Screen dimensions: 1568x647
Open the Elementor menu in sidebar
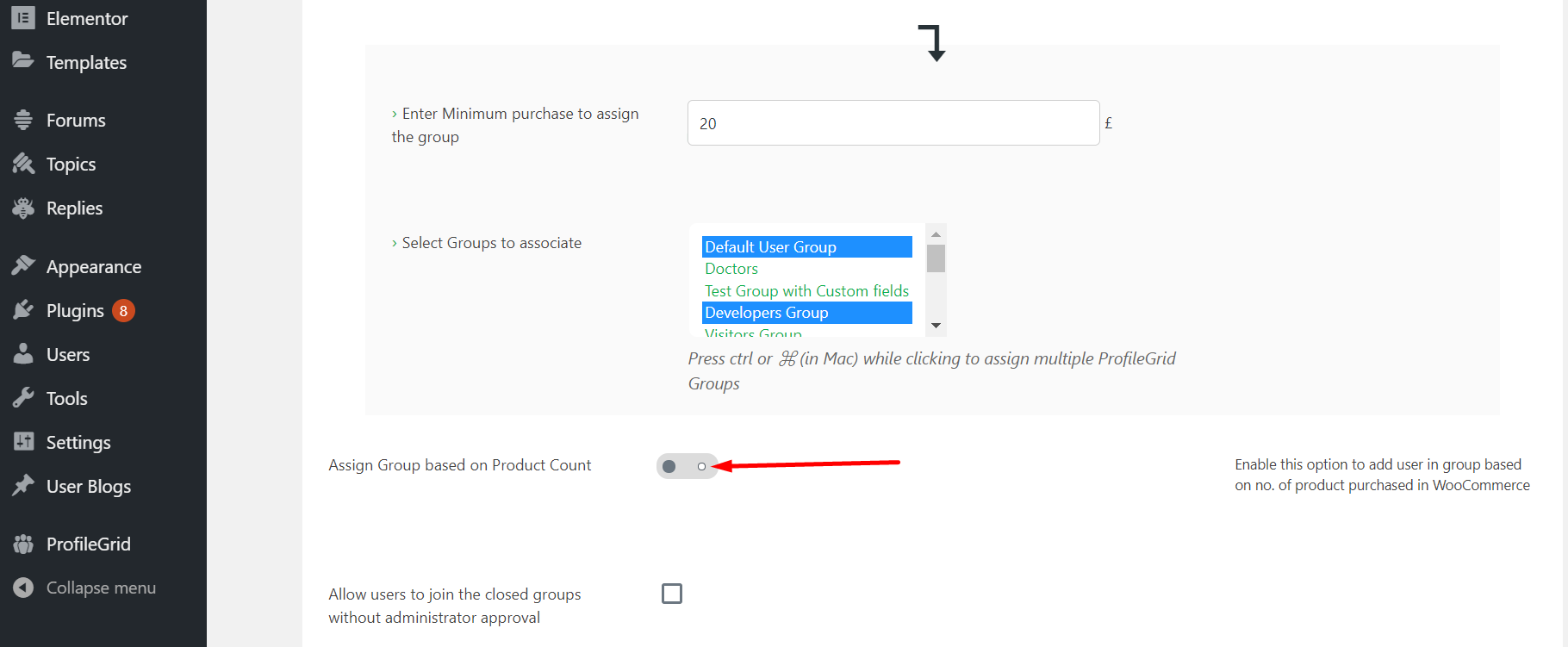(x=86, y=17)
